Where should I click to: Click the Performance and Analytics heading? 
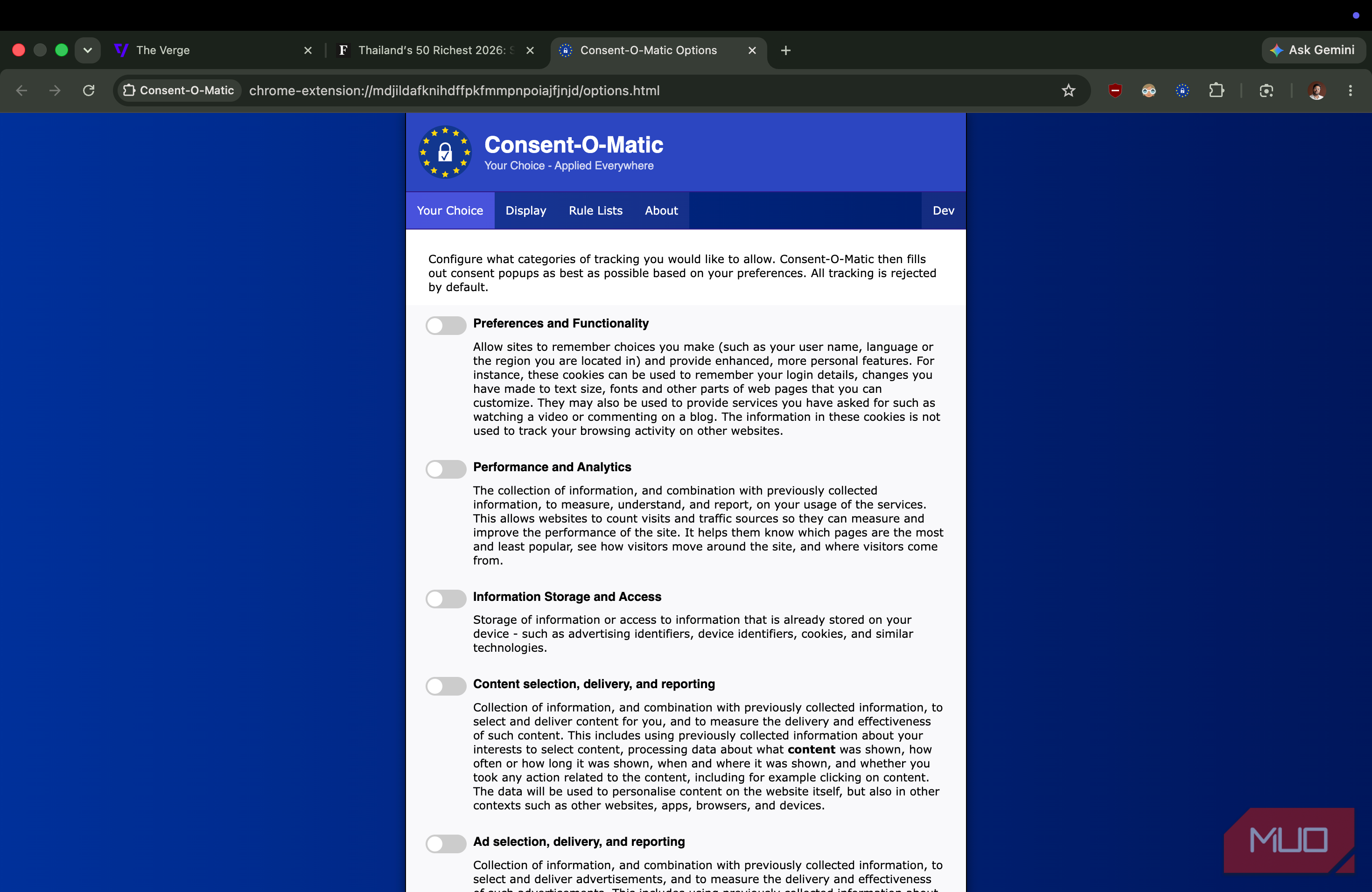(x=552, y=467)
